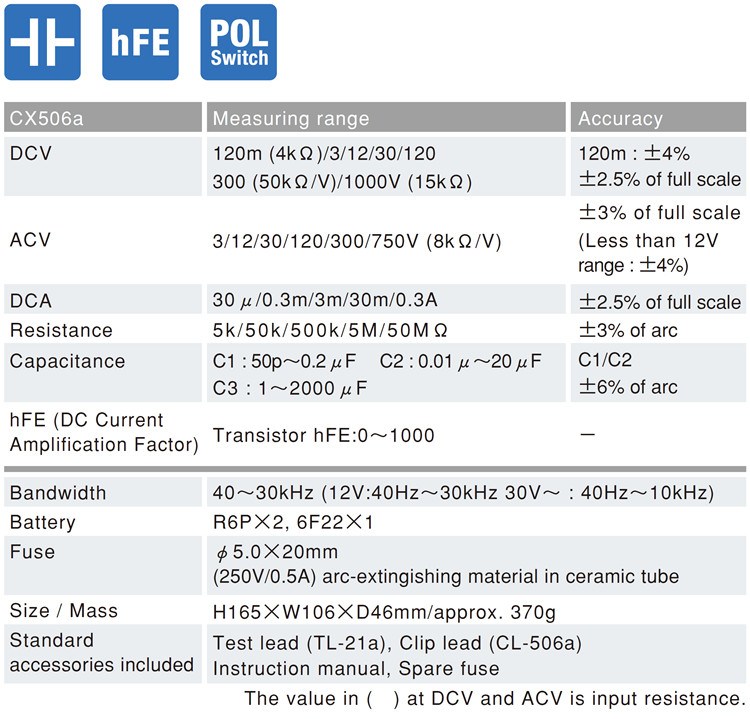Screen dimensions: 750x719
Task: Click the DCA measuring range cell
Action: tap(386, 299)
